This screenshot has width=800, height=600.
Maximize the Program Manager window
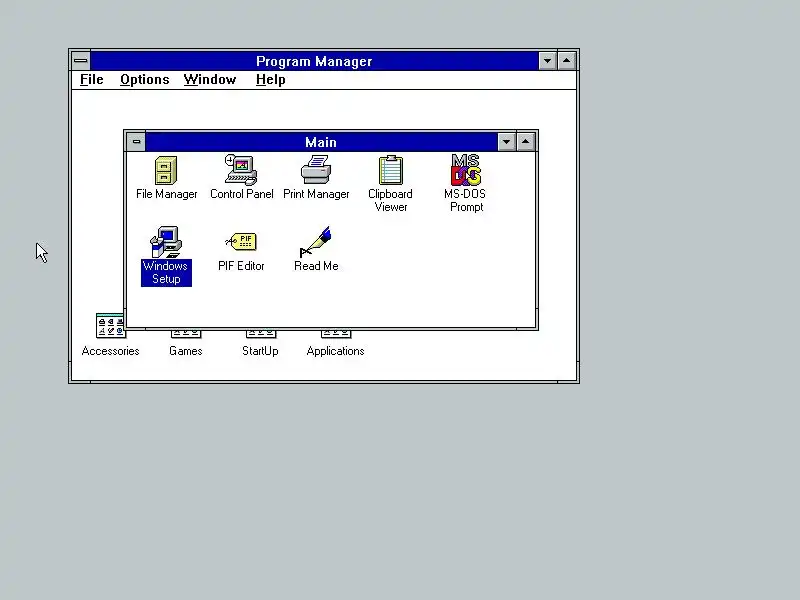[x=566, y=61]
